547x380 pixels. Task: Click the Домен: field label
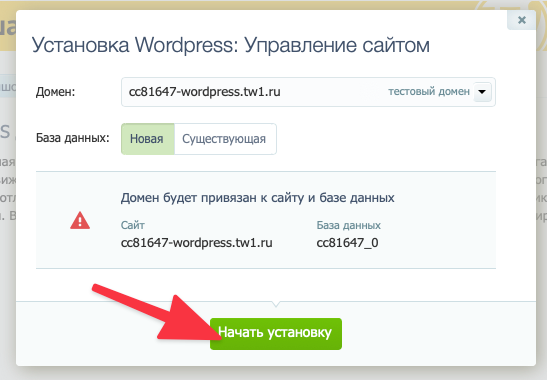click(55, 92)
